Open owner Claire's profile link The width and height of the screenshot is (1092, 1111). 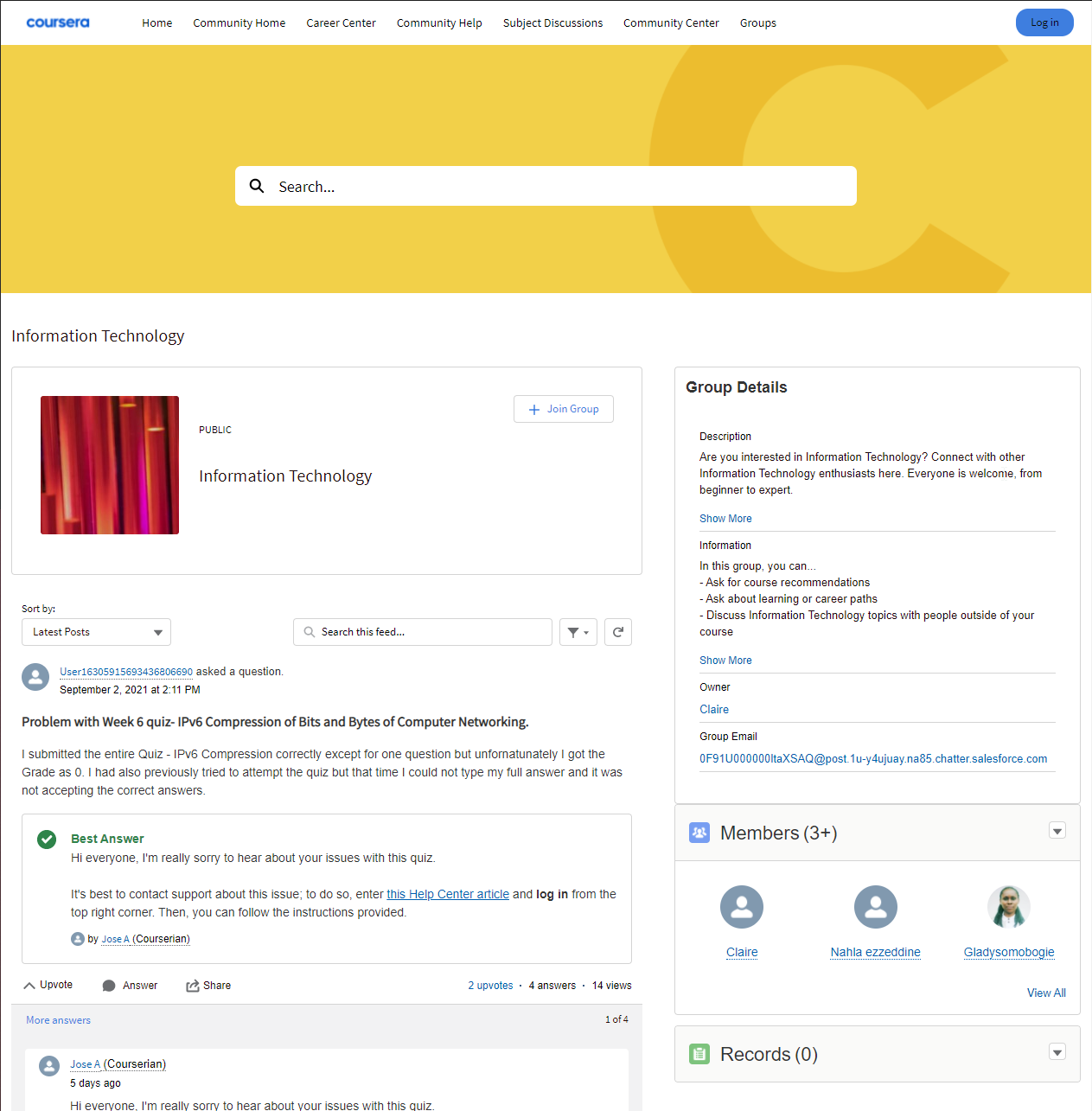(714, 710)
